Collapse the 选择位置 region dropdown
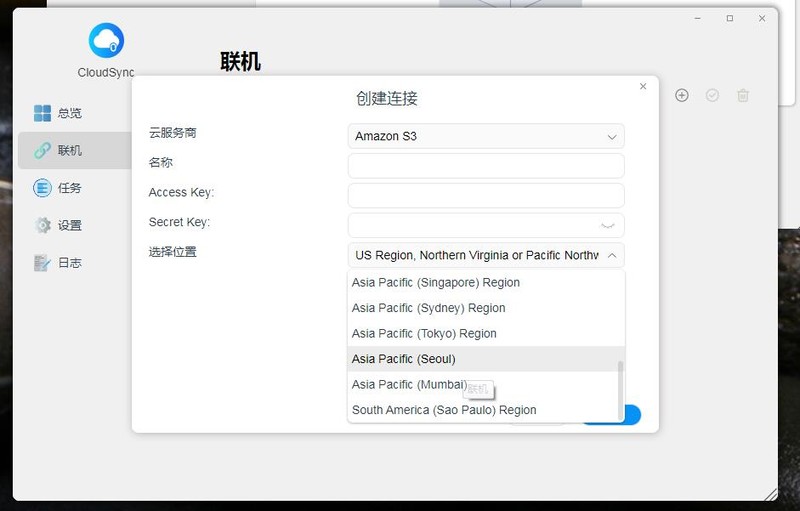 click(486, 255)
